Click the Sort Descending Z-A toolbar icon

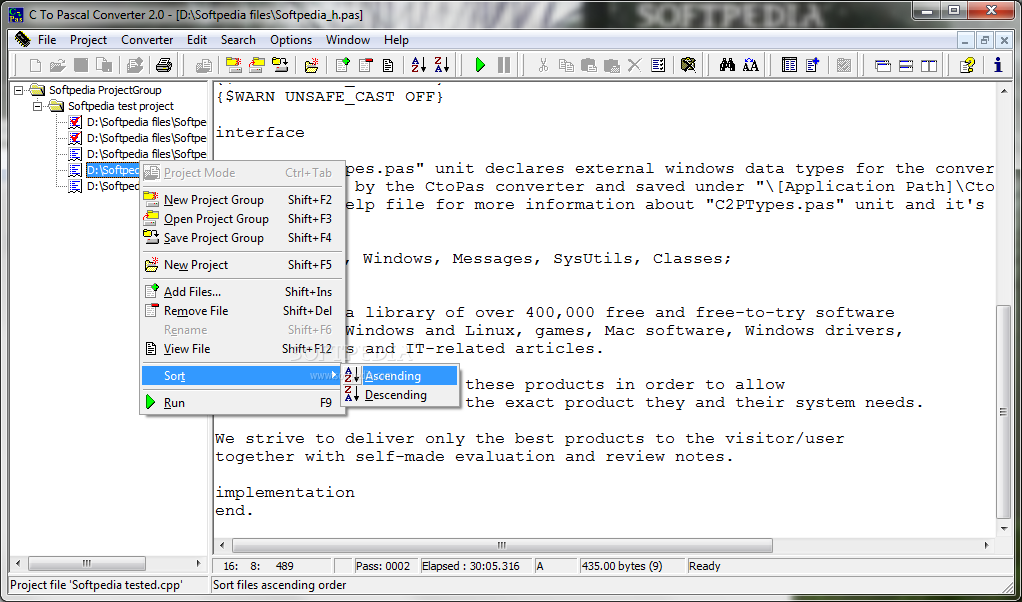coord(442,65)
